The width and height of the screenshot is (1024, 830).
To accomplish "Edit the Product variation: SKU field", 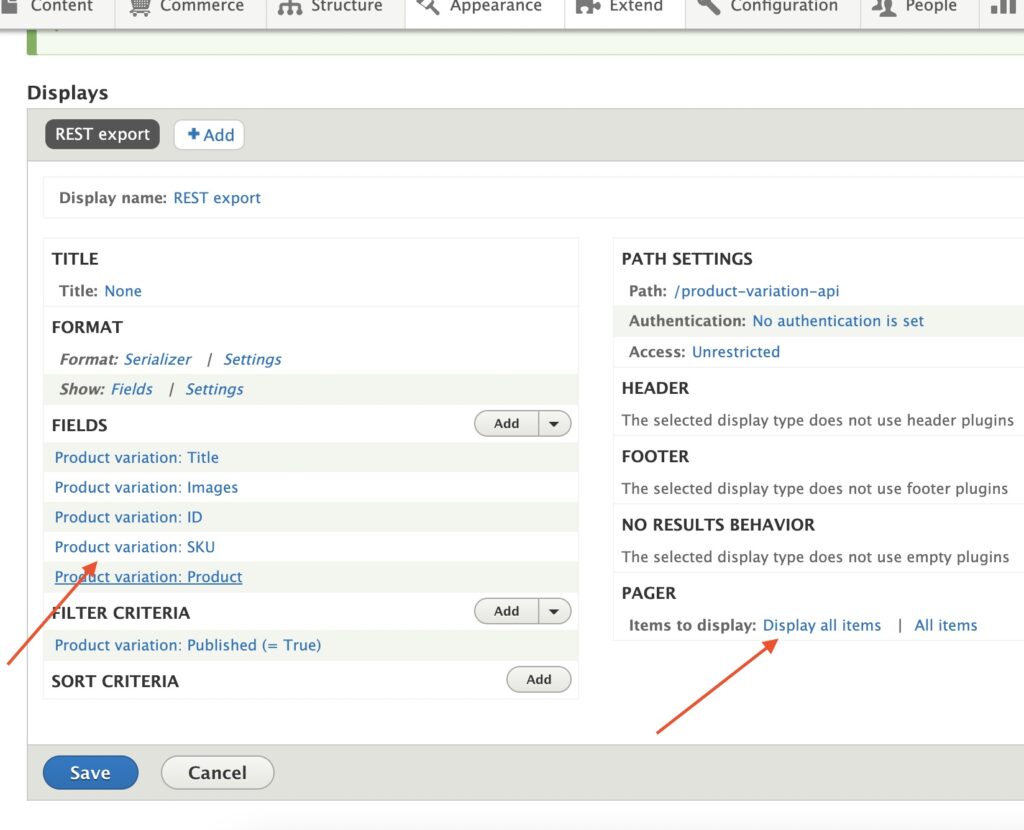I will pos(135,547).
